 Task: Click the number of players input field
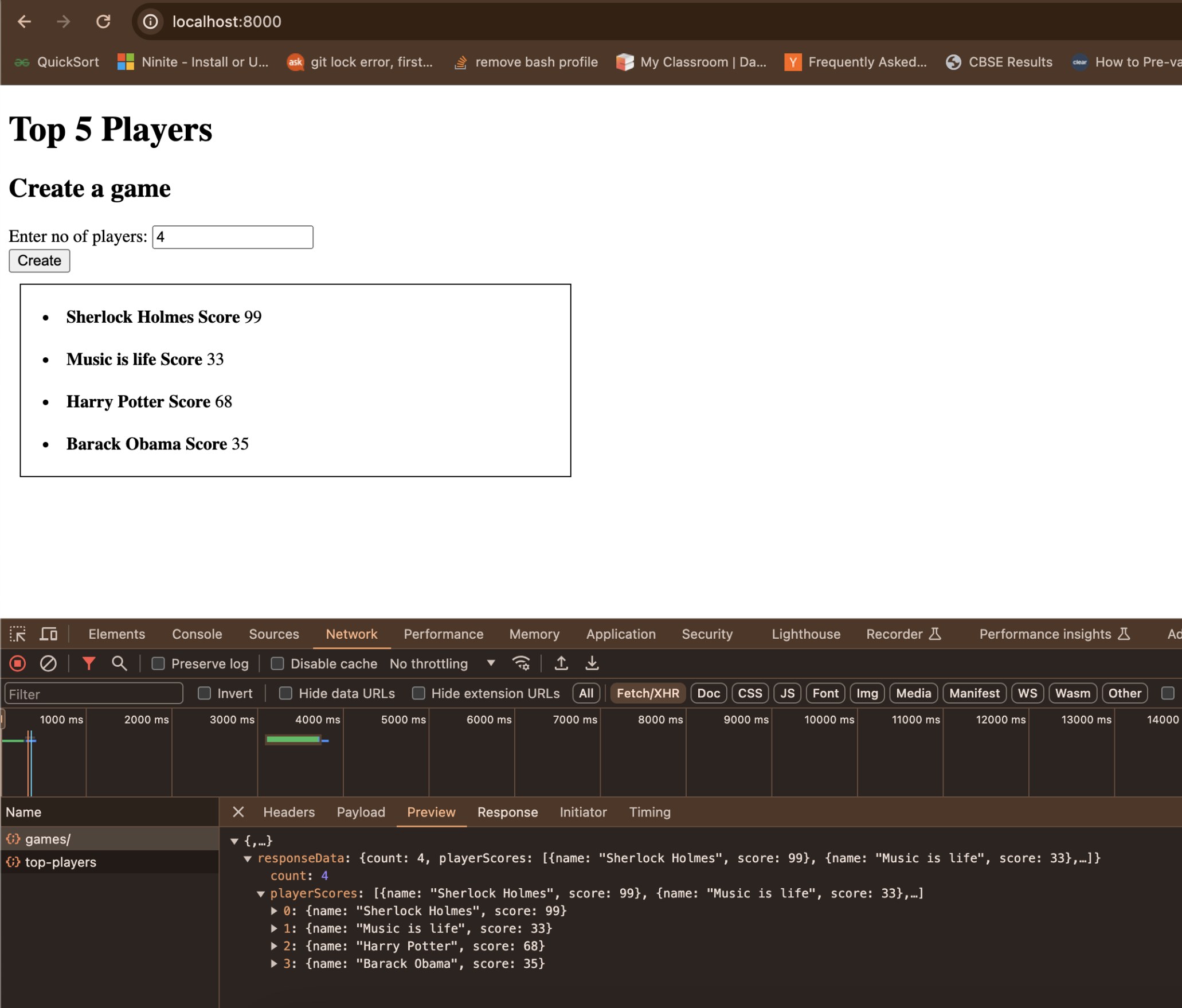(x=232, y=237)
